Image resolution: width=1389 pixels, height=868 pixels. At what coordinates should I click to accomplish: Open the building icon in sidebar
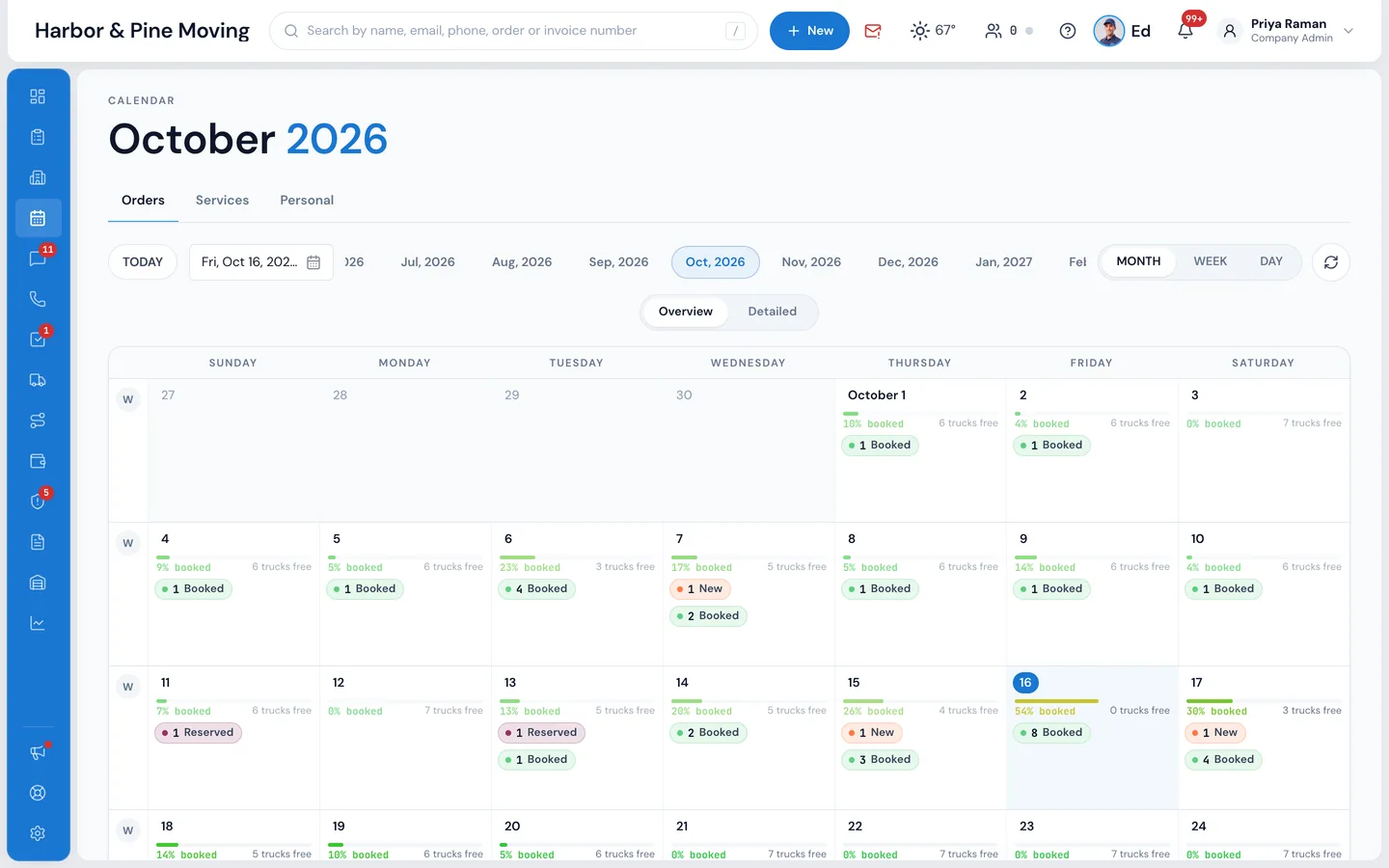(x=38, y=177)
